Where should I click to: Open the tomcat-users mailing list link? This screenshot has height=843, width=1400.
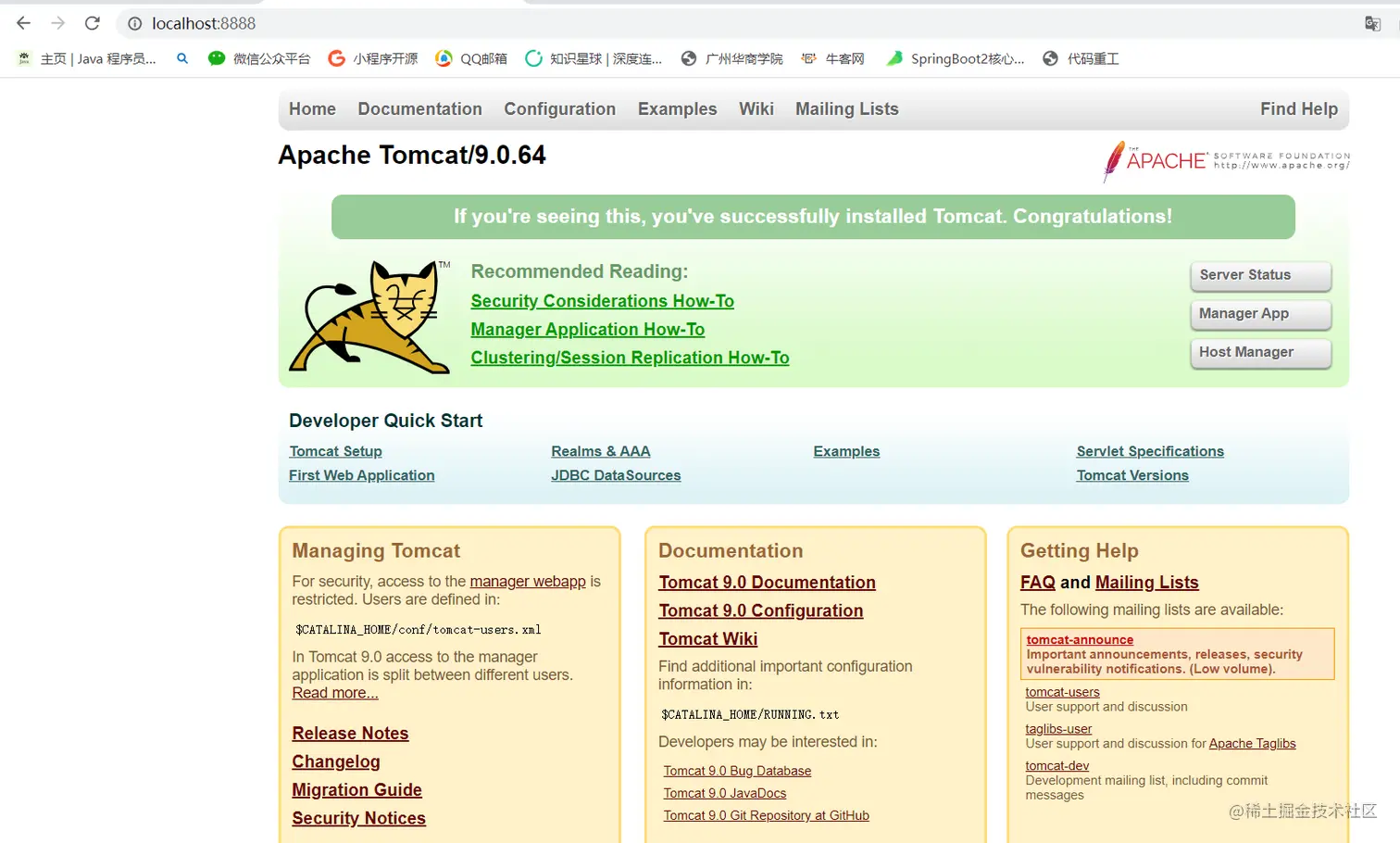point(1062,692)
